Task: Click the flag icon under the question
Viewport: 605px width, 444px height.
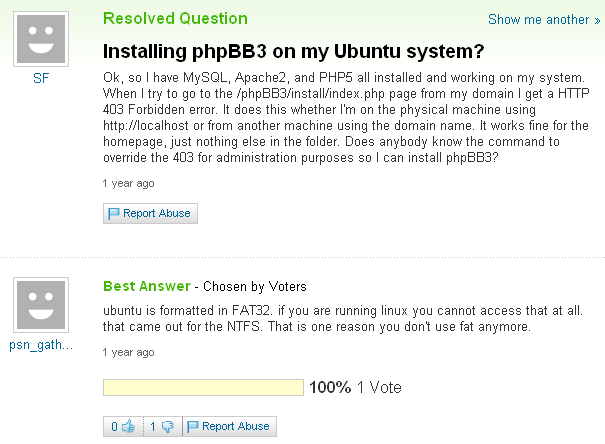Action: [114, 213]
